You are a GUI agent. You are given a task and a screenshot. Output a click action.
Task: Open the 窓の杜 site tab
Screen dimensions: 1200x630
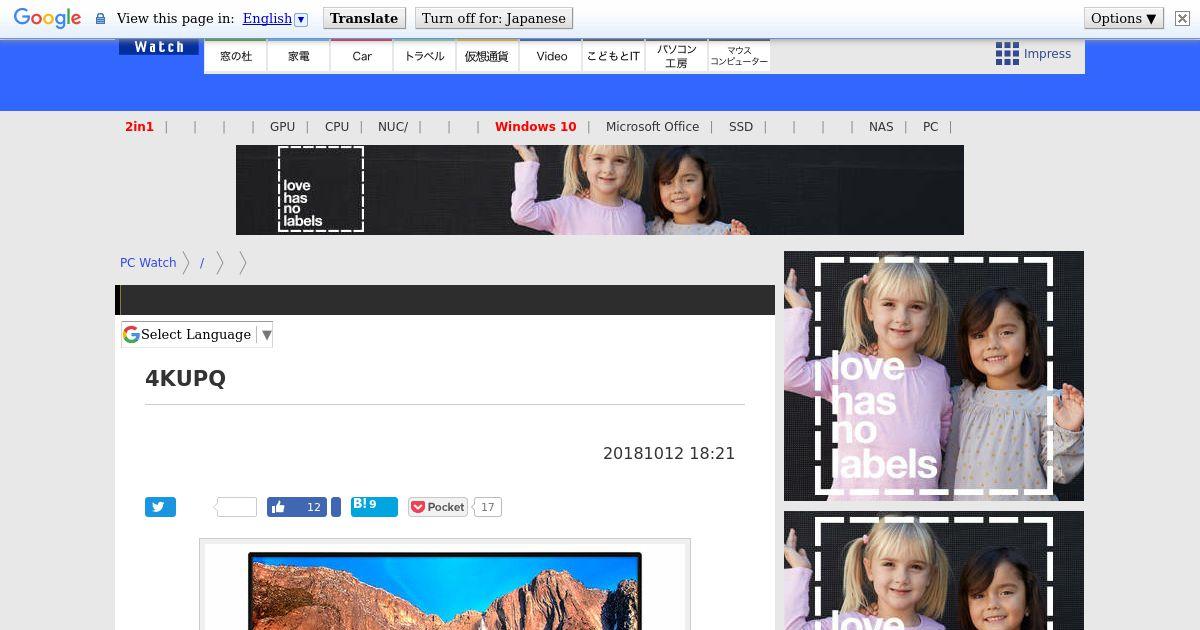tap(236, 56)
